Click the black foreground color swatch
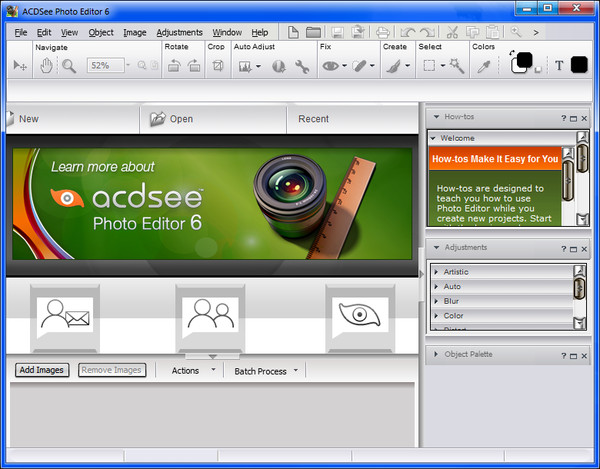Image resolution: width=600 pixels, height=469 pixels. pos(521,62)
